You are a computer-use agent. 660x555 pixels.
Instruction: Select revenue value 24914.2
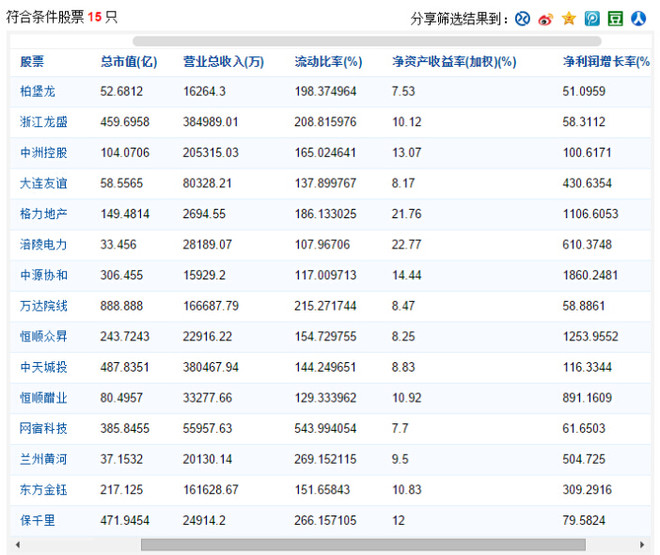[204, 520]
